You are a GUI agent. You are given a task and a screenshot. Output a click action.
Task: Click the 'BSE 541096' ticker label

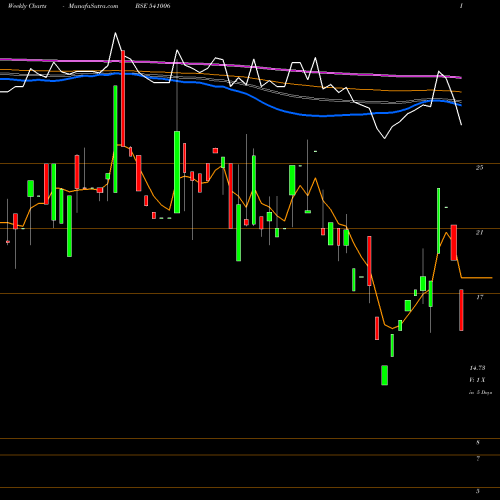(153, 6)
